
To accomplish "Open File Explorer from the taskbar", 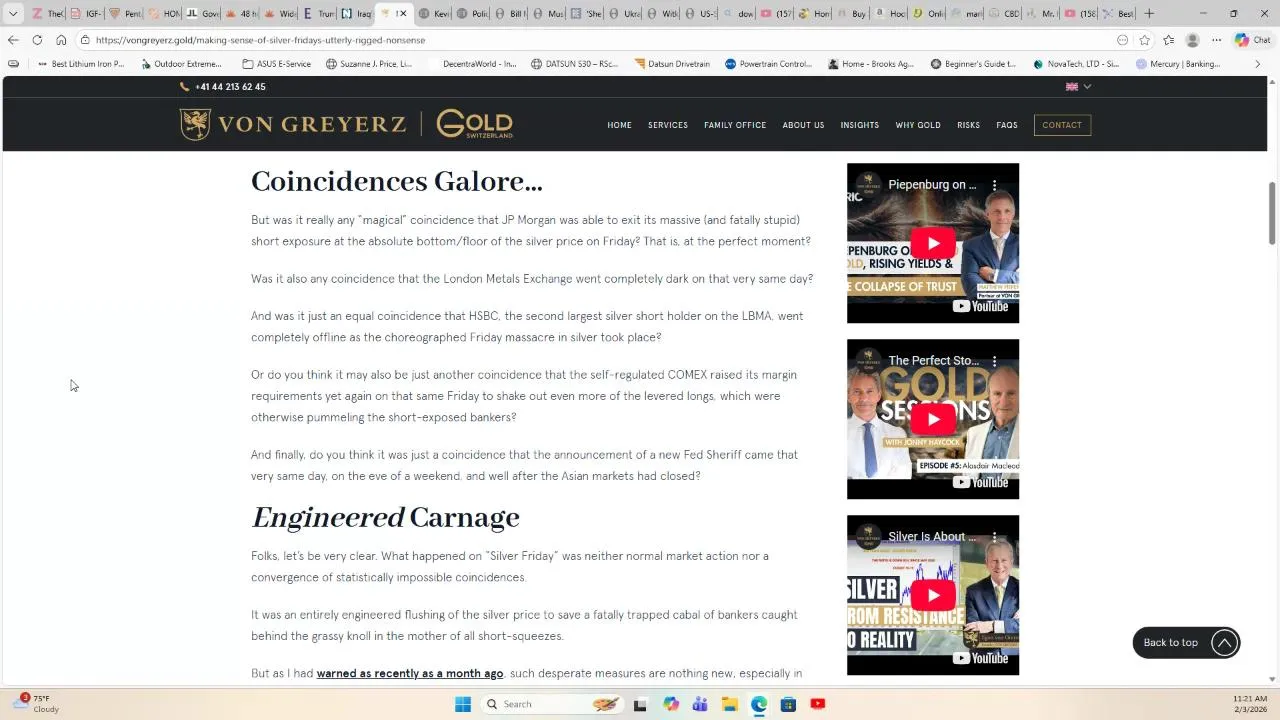I will pos(729,704).
